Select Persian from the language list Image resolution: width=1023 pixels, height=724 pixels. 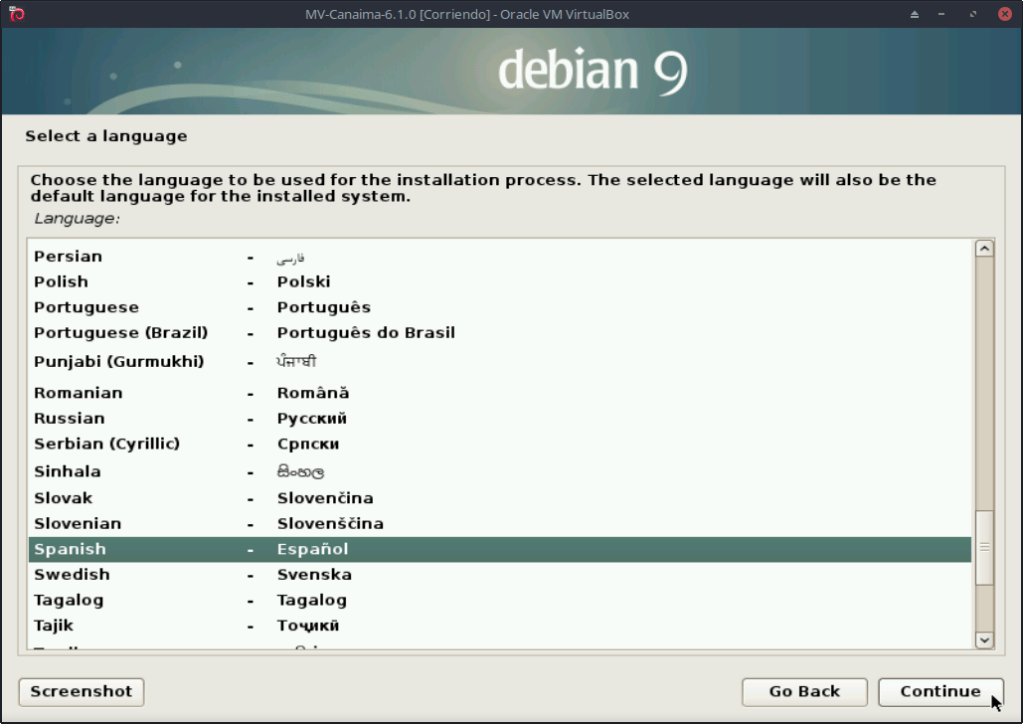tap(68, 257)
